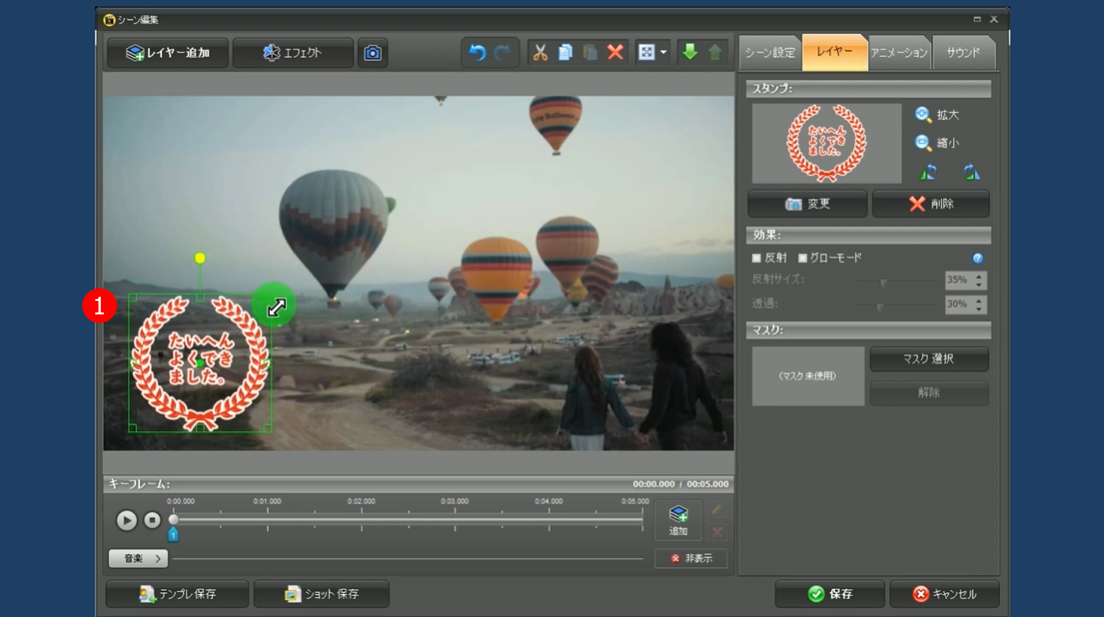Image resolution: width=1104 pixels, height=617 pixels.
Task: Delete layer using the red X toolbar icon
Action: (615, 53)
